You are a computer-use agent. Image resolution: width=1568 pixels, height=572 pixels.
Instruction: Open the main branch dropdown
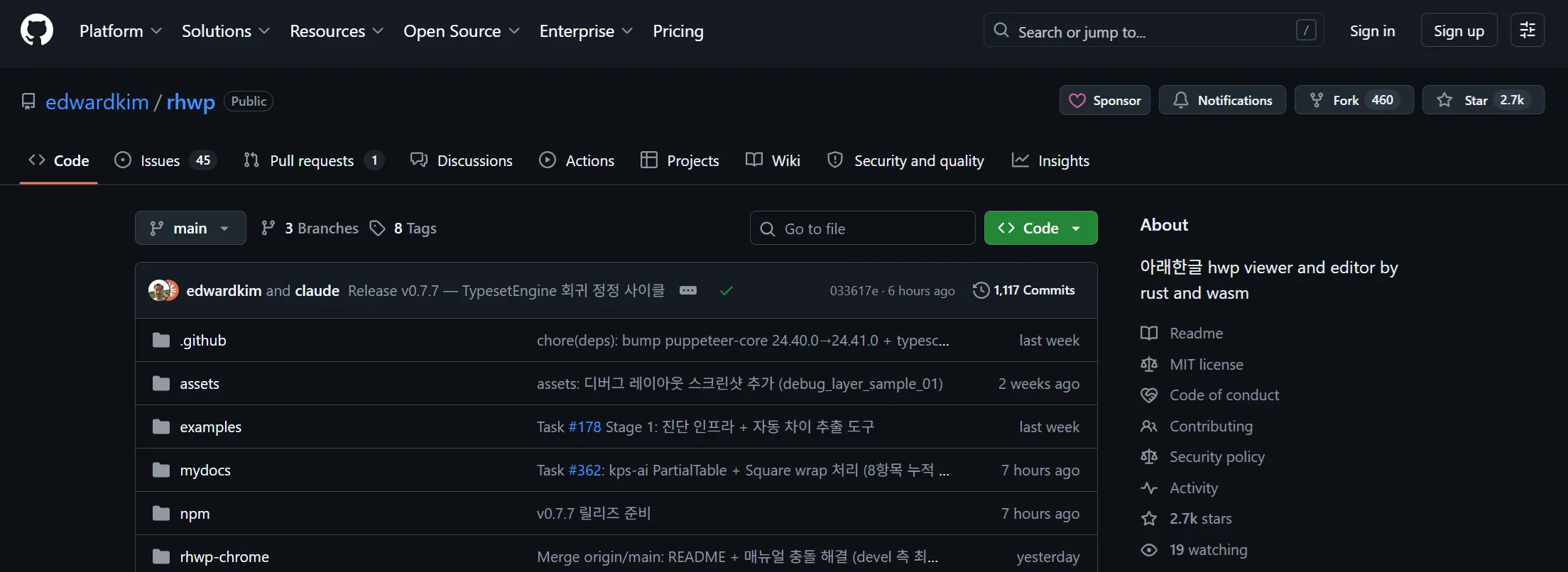pos(190,228)
